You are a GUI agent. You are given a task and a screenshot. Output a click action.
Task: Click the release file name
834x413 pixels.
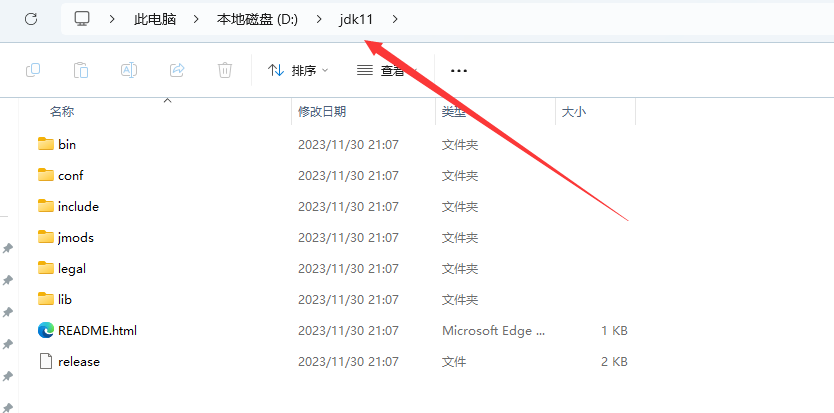(x=79, y=361)
